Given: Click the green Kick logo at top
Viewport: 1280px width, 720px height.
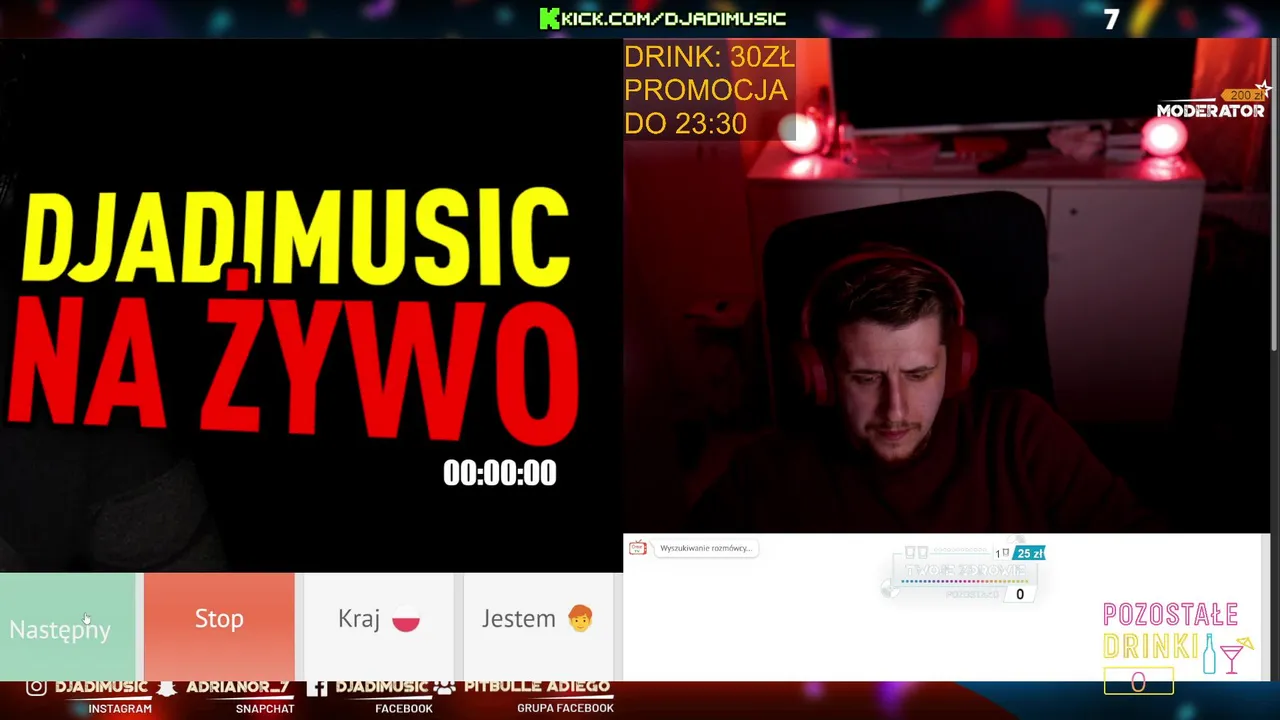Looking at the screenshot, I should (549, 18).
